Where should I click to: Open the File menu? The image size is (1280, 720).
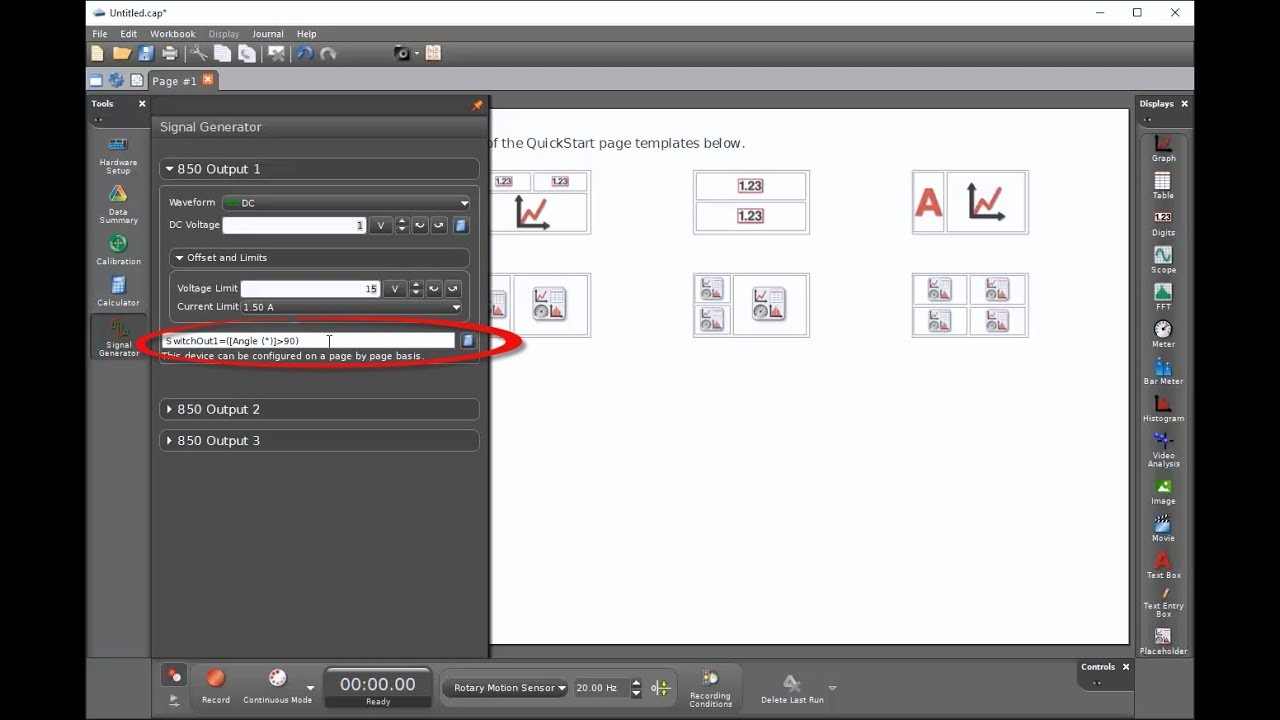(100, 34)
